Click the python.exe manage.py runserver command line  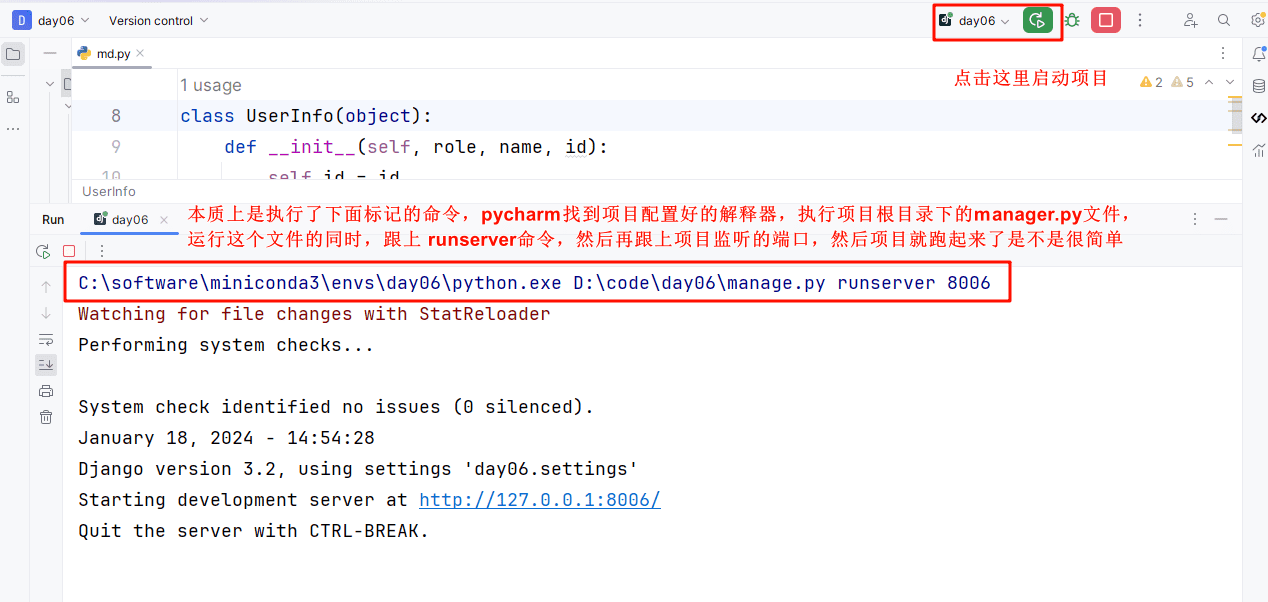[535, 283]
